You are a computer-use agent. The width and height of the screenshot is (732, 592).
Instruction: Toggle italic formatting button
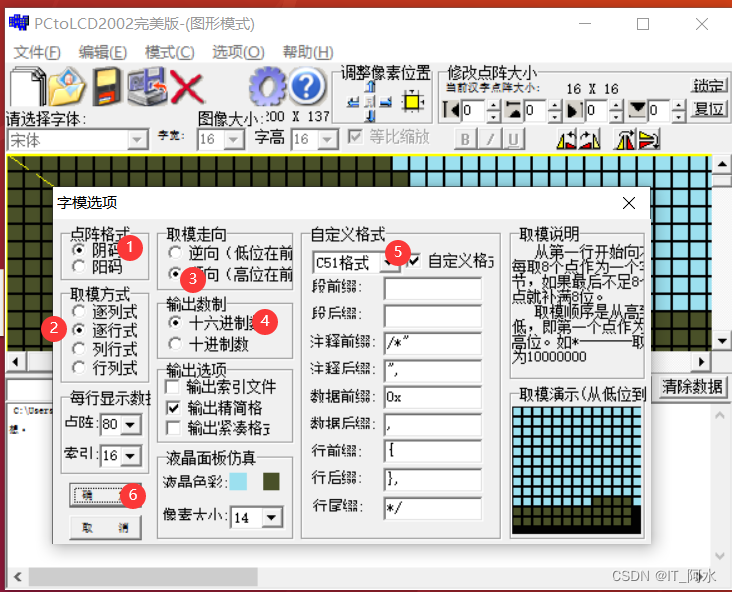pos(490,140)
